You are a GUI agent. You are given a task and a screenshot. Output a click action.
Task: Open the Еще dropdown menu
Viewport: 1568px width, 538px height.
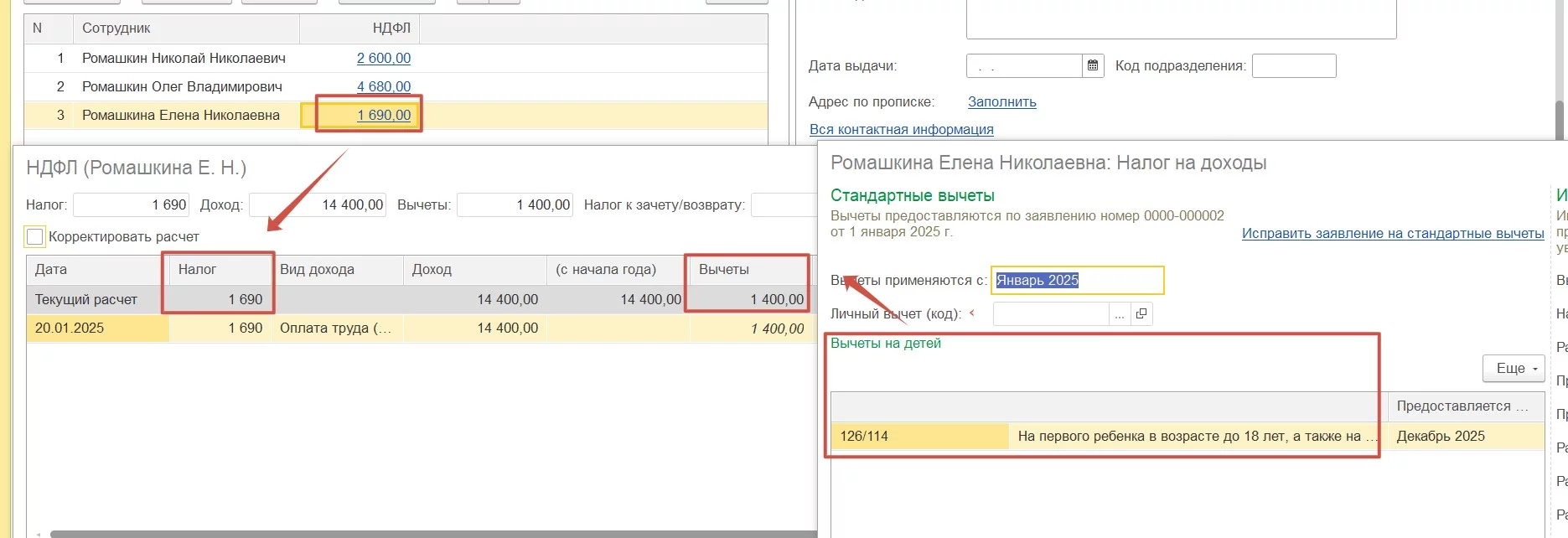tap(1514, 369)
